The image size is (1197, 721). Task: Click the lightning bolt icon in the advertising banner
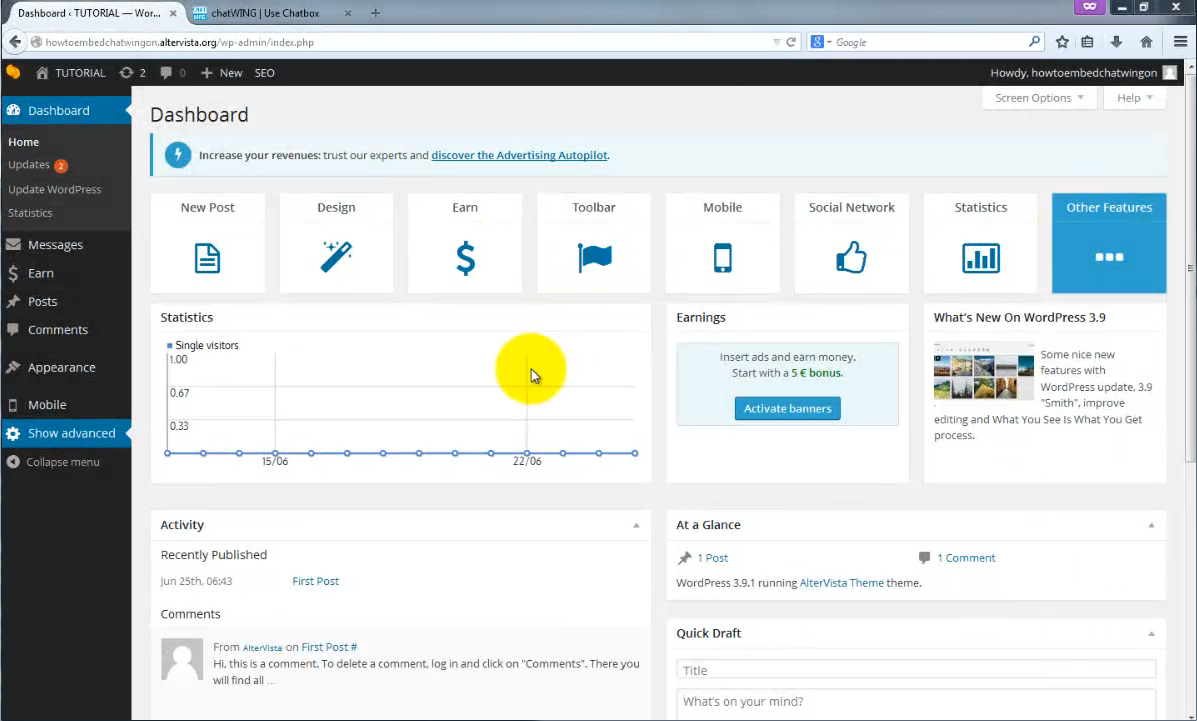point(178,155)
